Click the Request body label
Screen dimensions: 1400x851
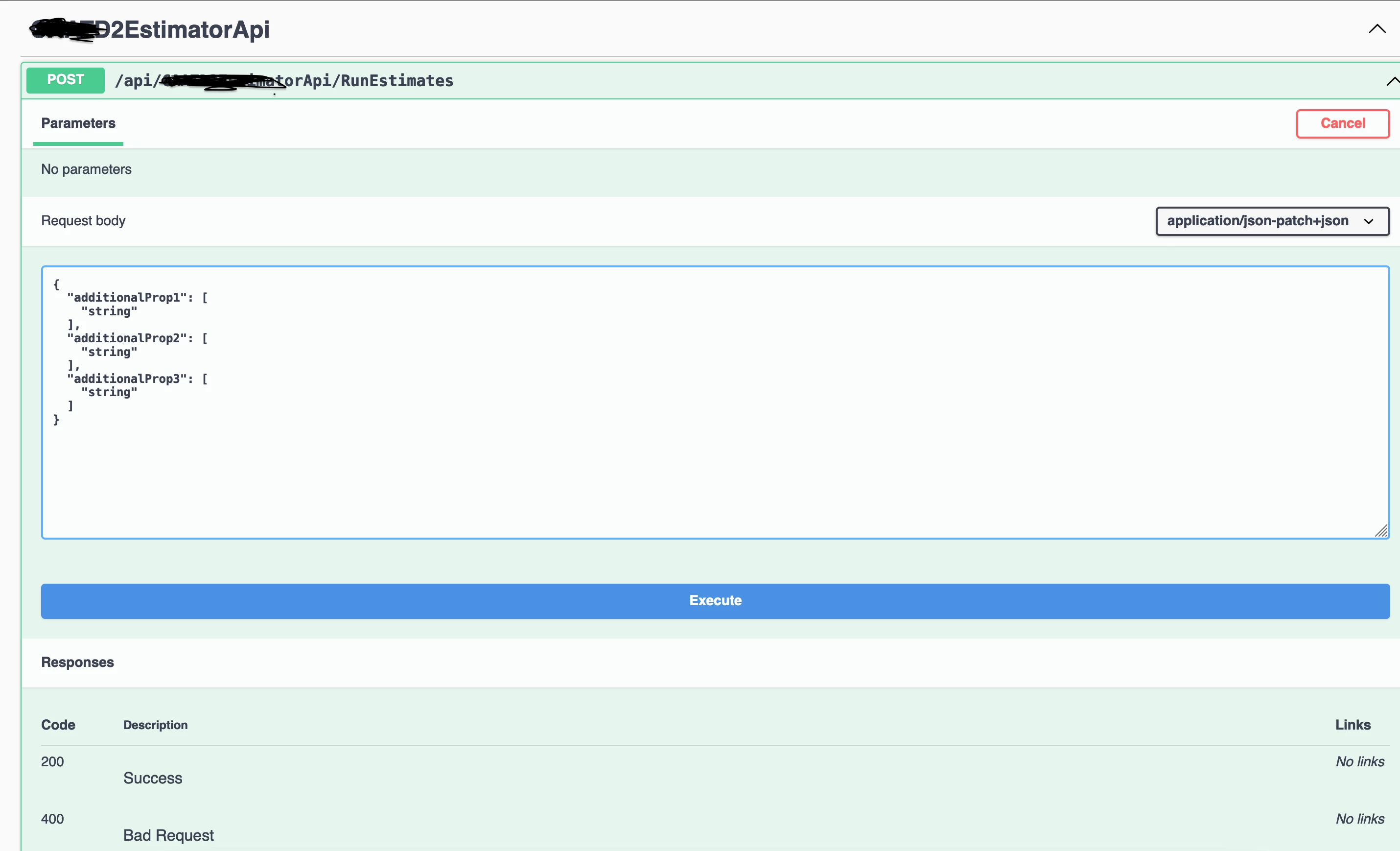(x=84, y=221)
